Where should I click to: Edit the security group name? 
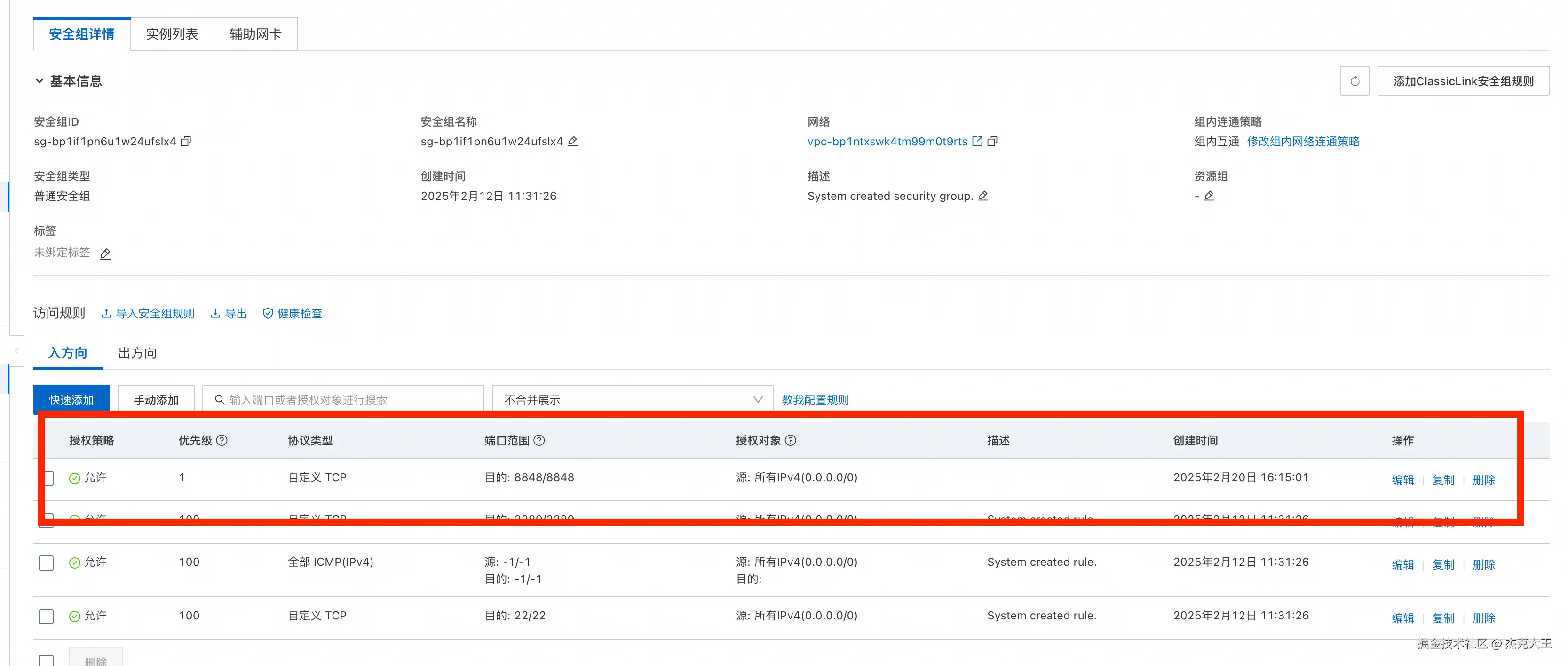572,141
